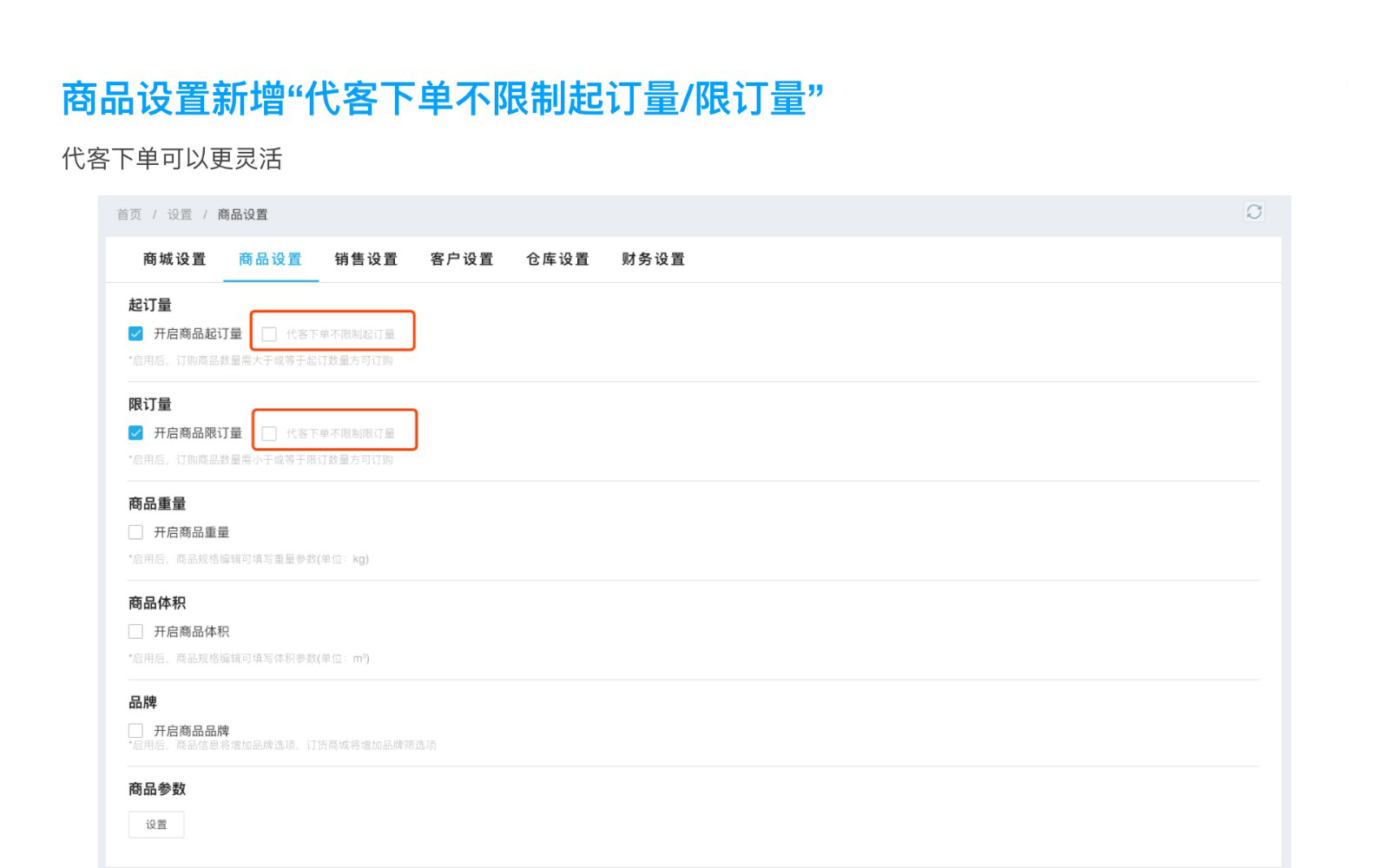Click the refresh icon at top right

[x=1254, y=212]
